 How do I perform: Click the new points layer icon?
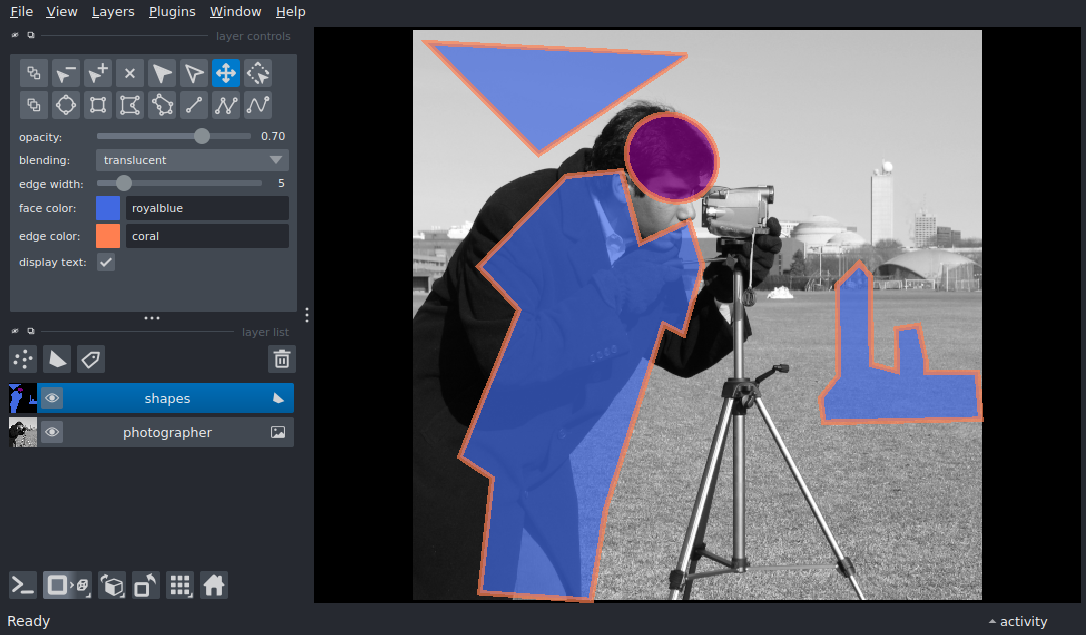23,359
